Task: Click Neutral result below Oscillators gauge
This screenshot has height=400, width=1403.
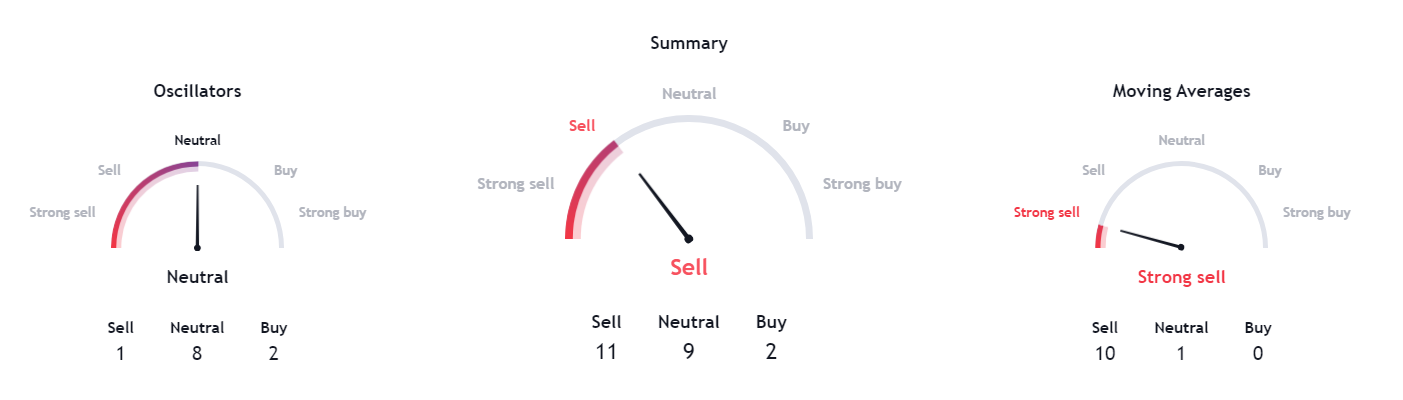Action: (x=197, y=277)
